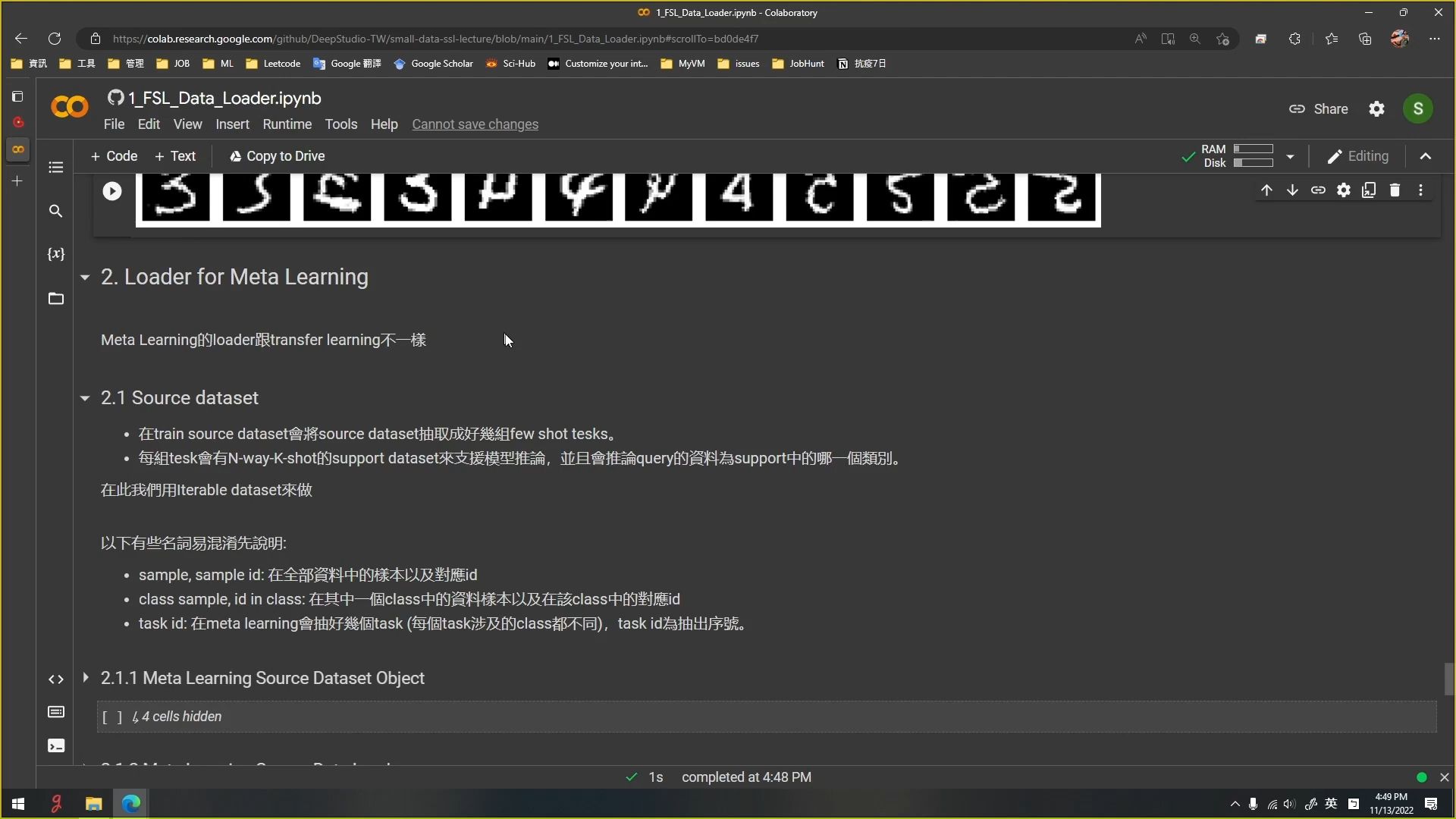The width and height of the screenshot is (1456, 819).
Task: Expand the 2.1.1 Meta Learning Source Dataset Object
Action: 85,678
